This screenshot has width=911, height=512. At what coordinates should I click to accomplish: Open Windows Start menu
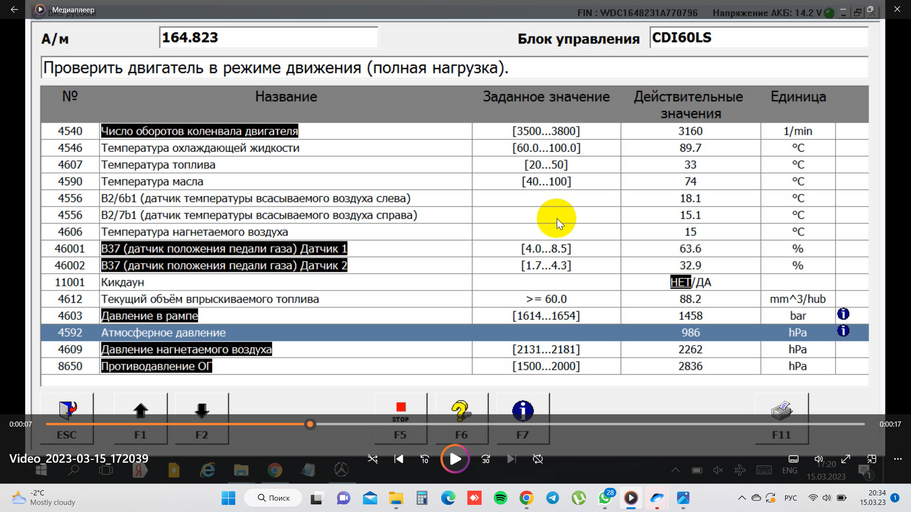tap(228, 497)
